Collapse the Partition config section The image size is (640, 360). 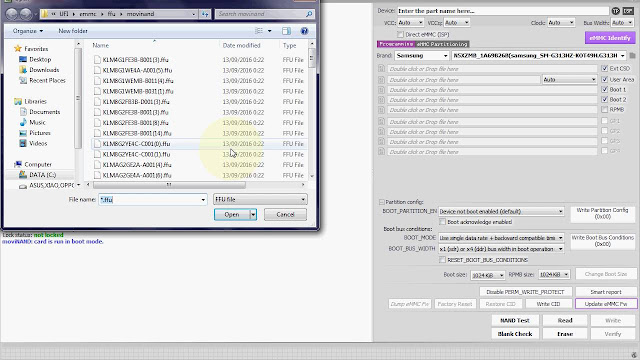point(381,202)
